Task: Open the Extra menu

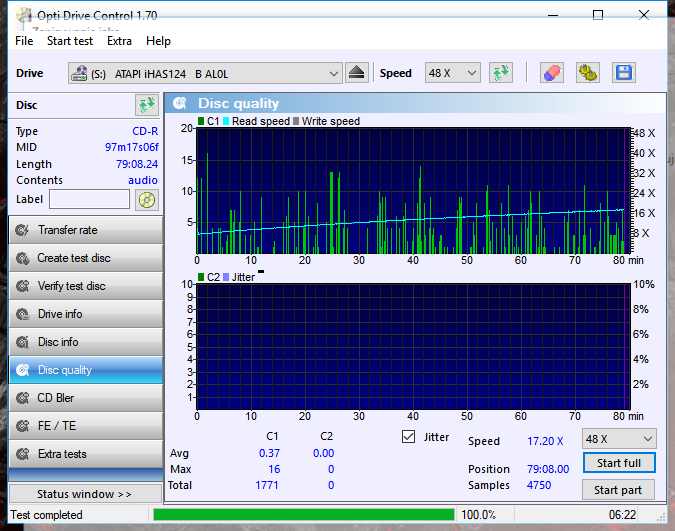Action: coord(119,41)
